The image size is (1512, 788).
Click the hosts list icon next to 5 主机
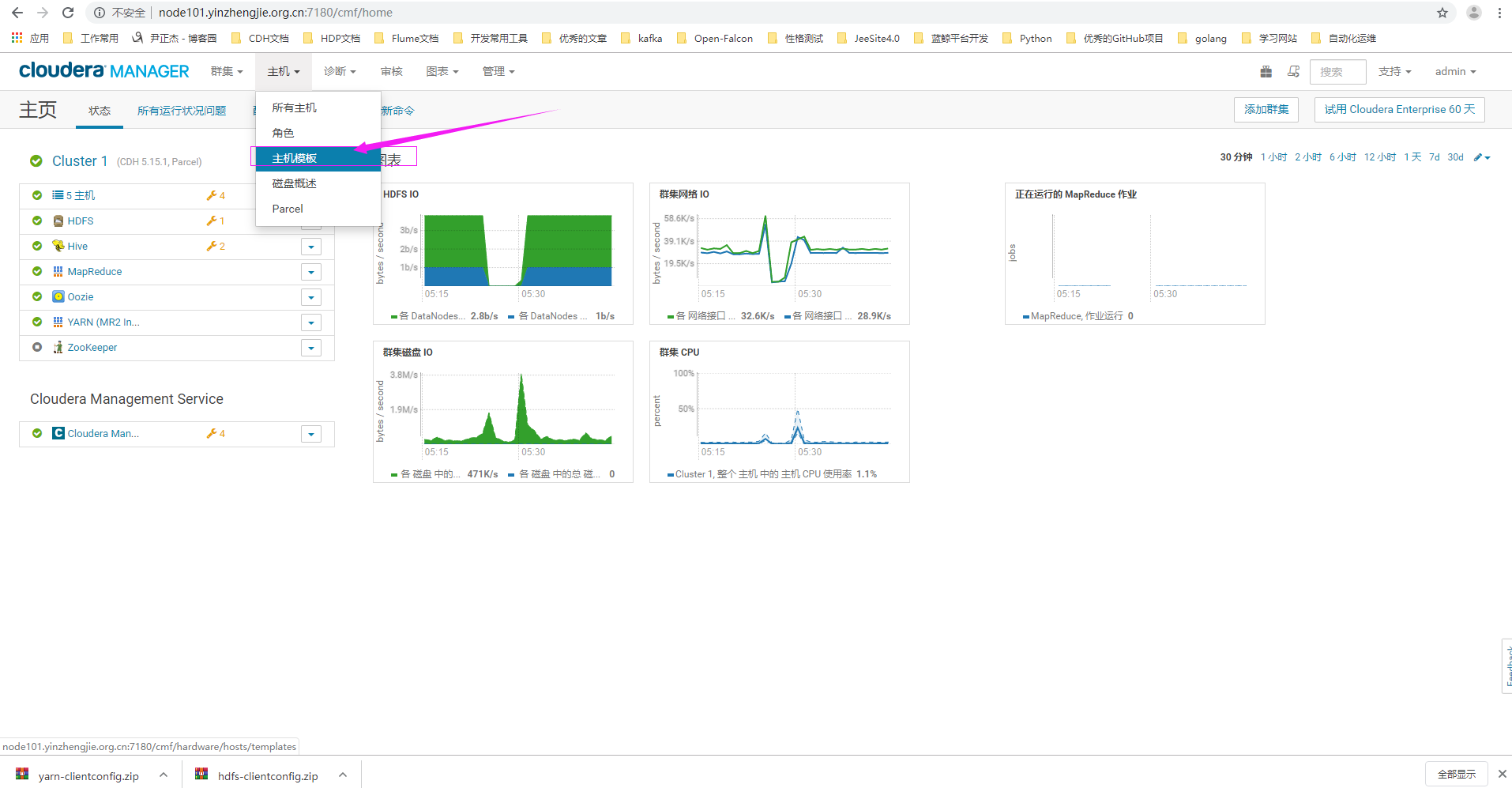coord(58,194)
